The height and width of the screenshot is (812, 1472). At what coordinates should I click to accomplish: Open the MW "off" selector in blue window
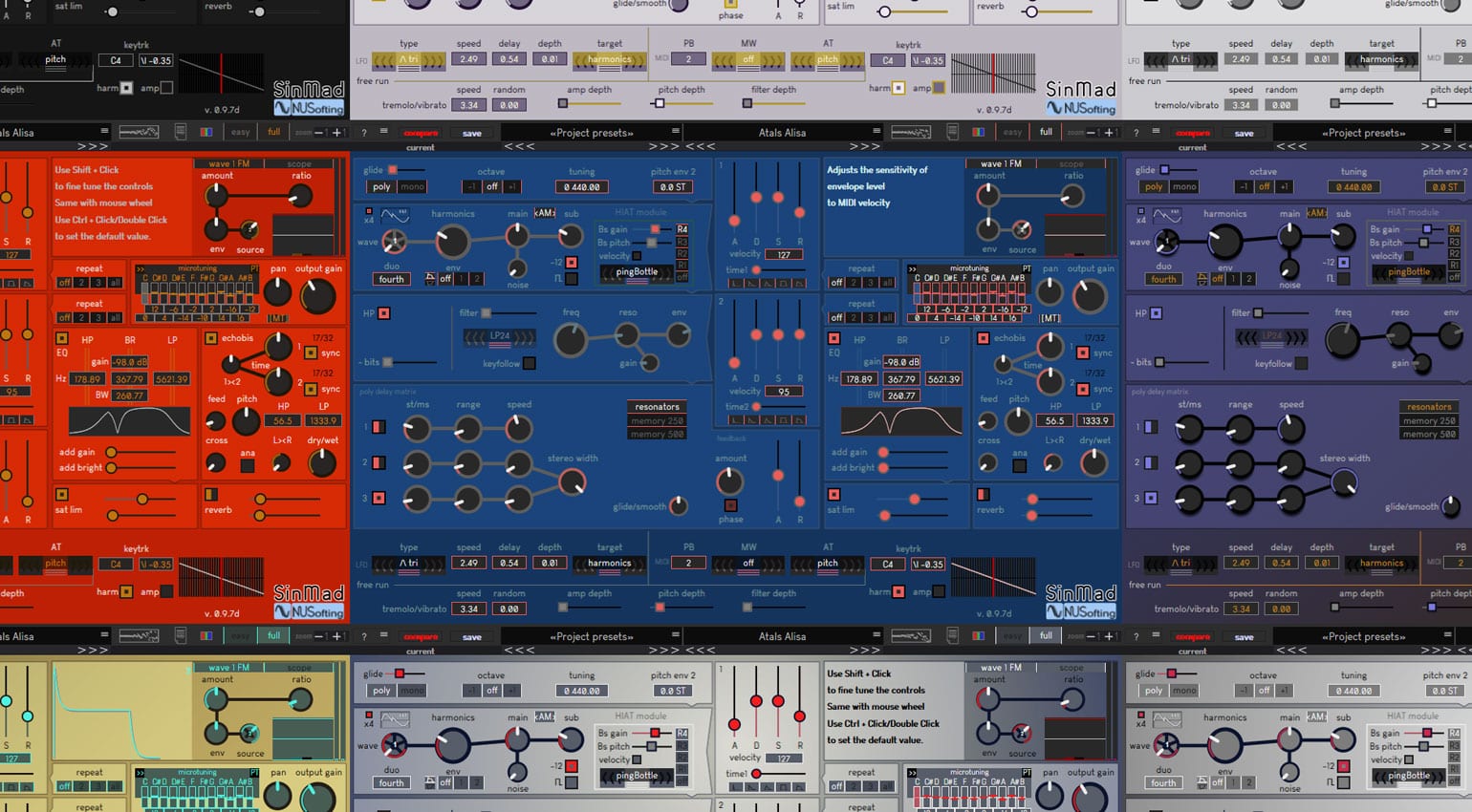(x=748, y=564)
